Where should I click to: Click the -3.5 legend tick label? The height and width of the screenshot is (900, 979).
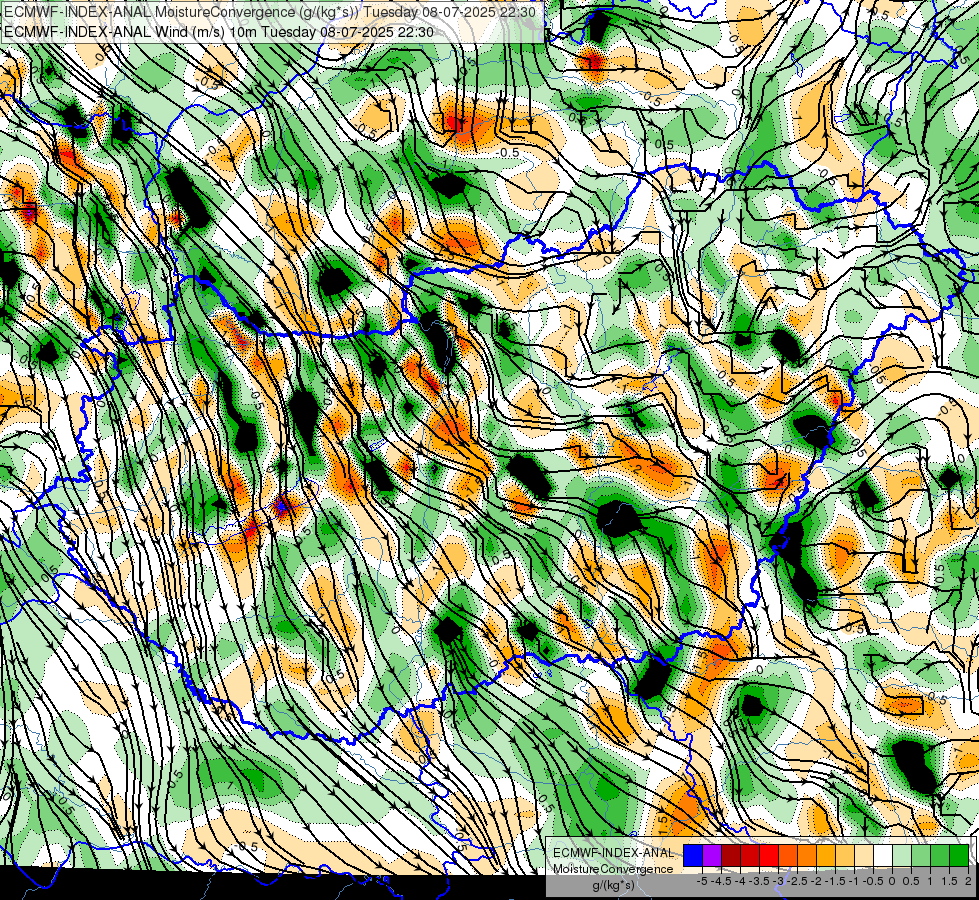(760, 881)
